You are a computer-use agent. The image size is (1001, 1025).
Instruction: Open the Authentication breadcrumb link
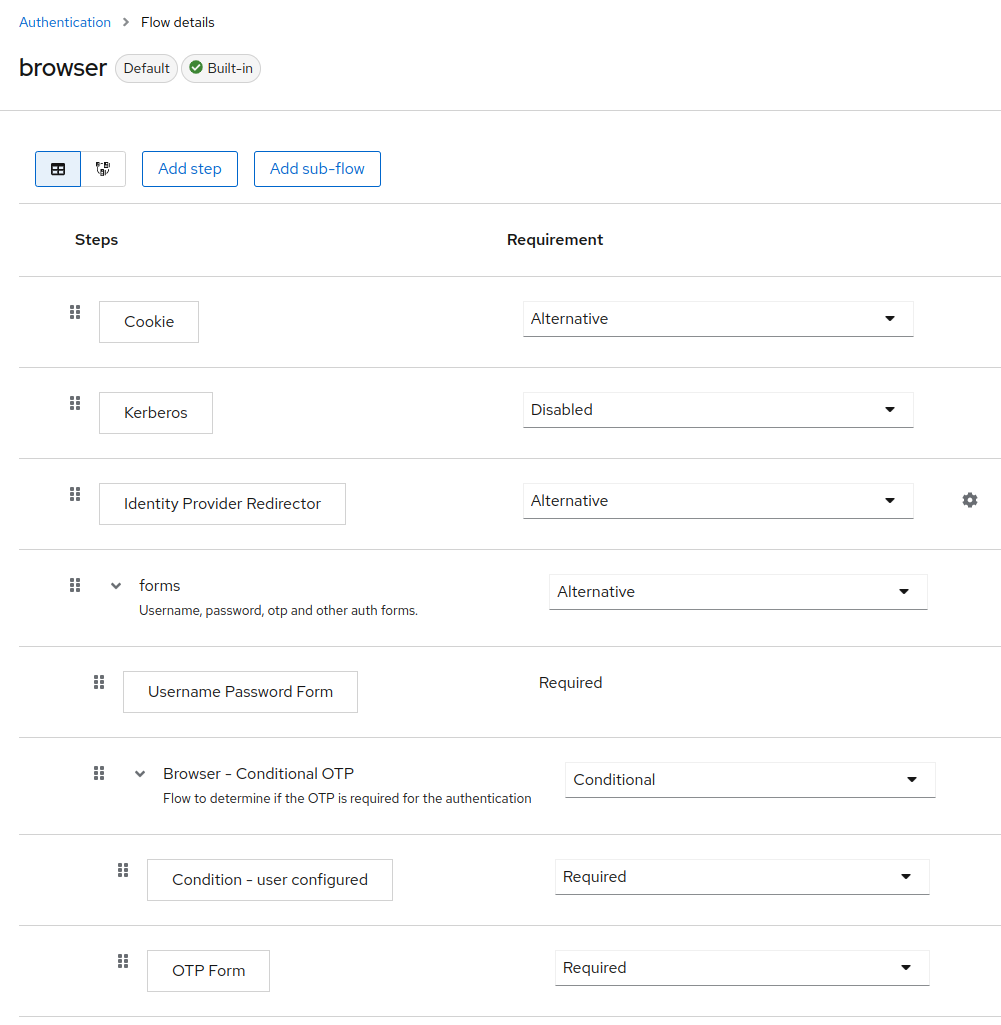coord(64,21)
